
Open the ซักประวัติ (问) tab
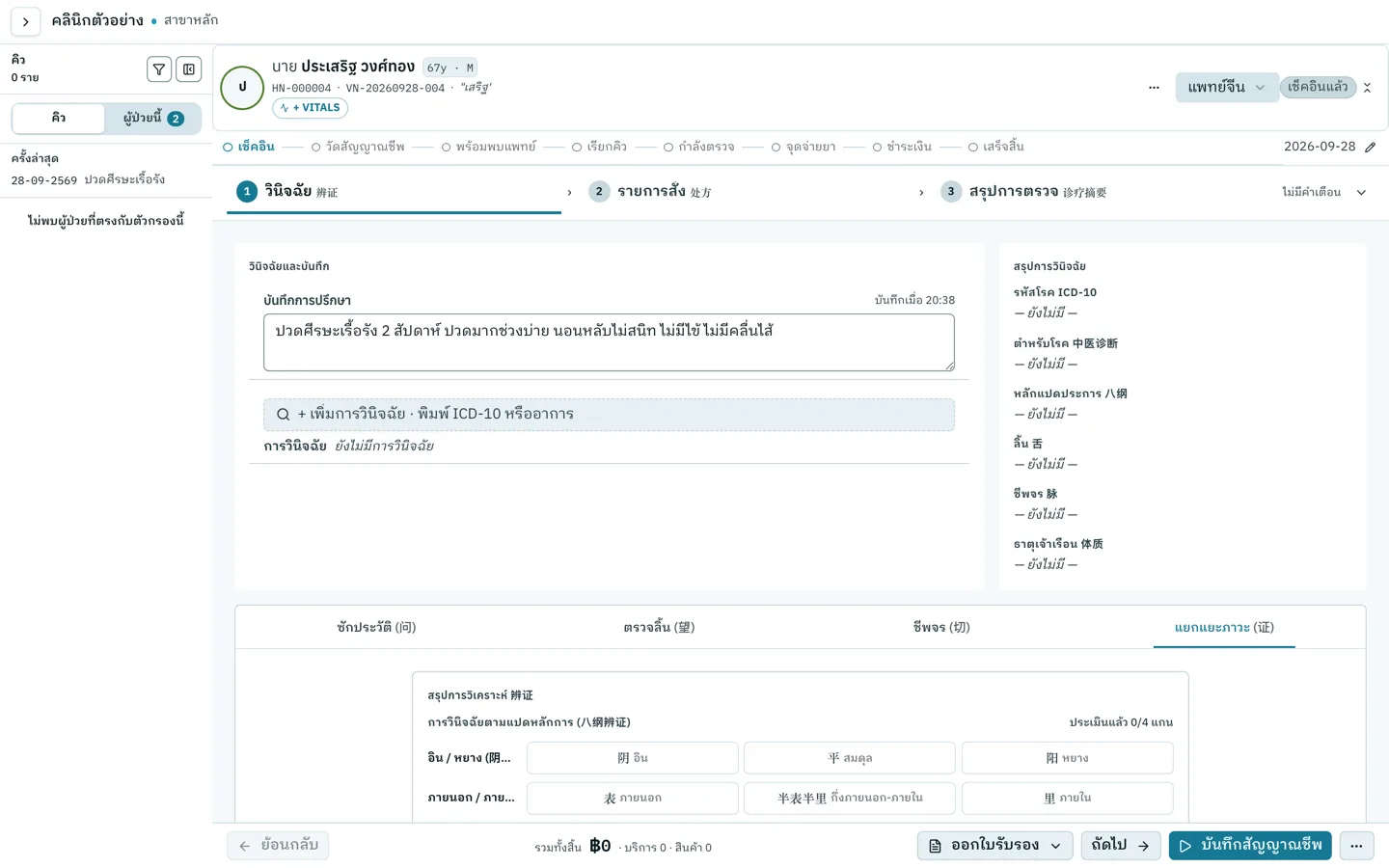(376, 628)
